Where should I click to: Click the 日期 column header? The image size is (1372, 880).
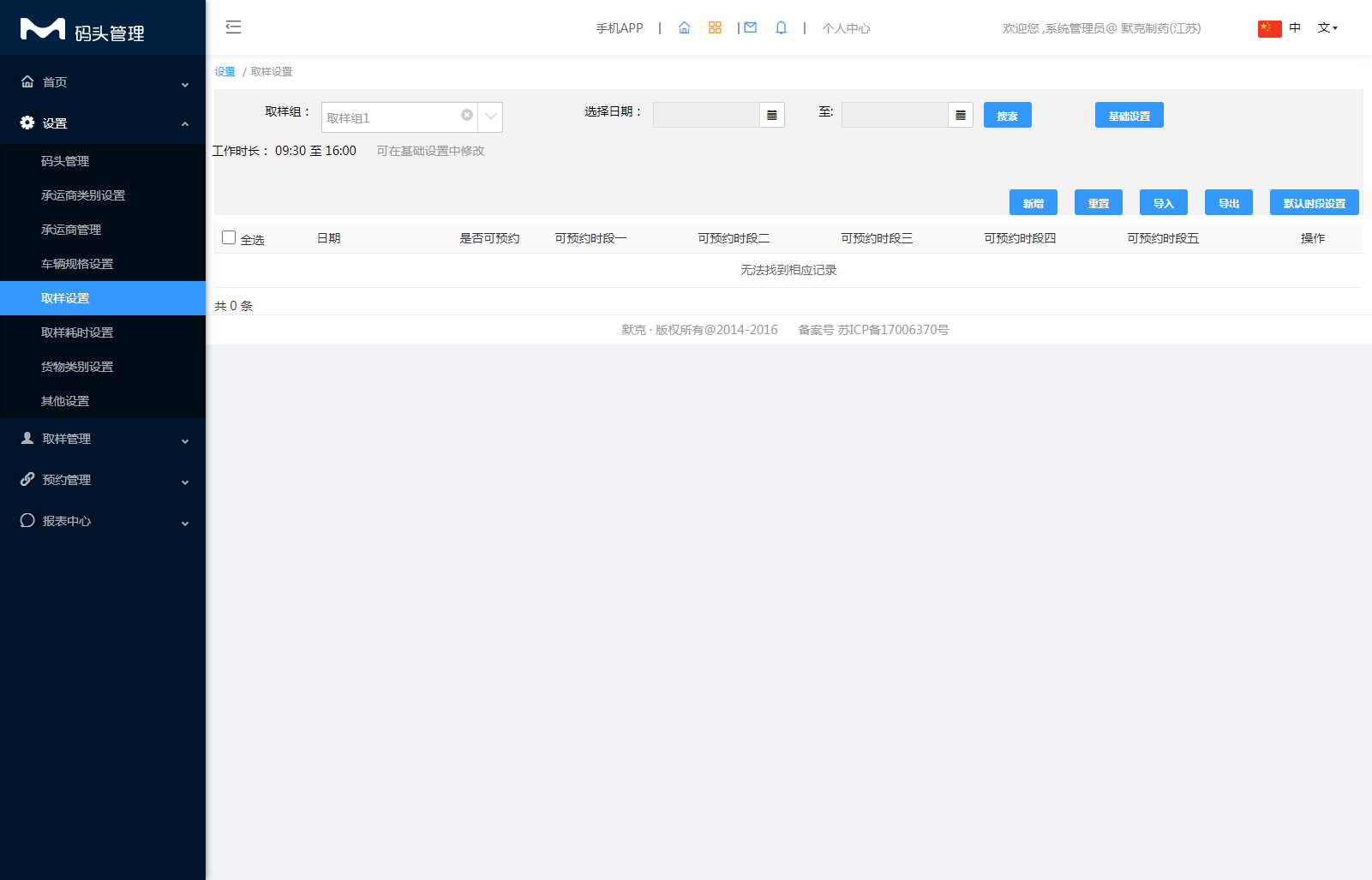click(329, 238)
